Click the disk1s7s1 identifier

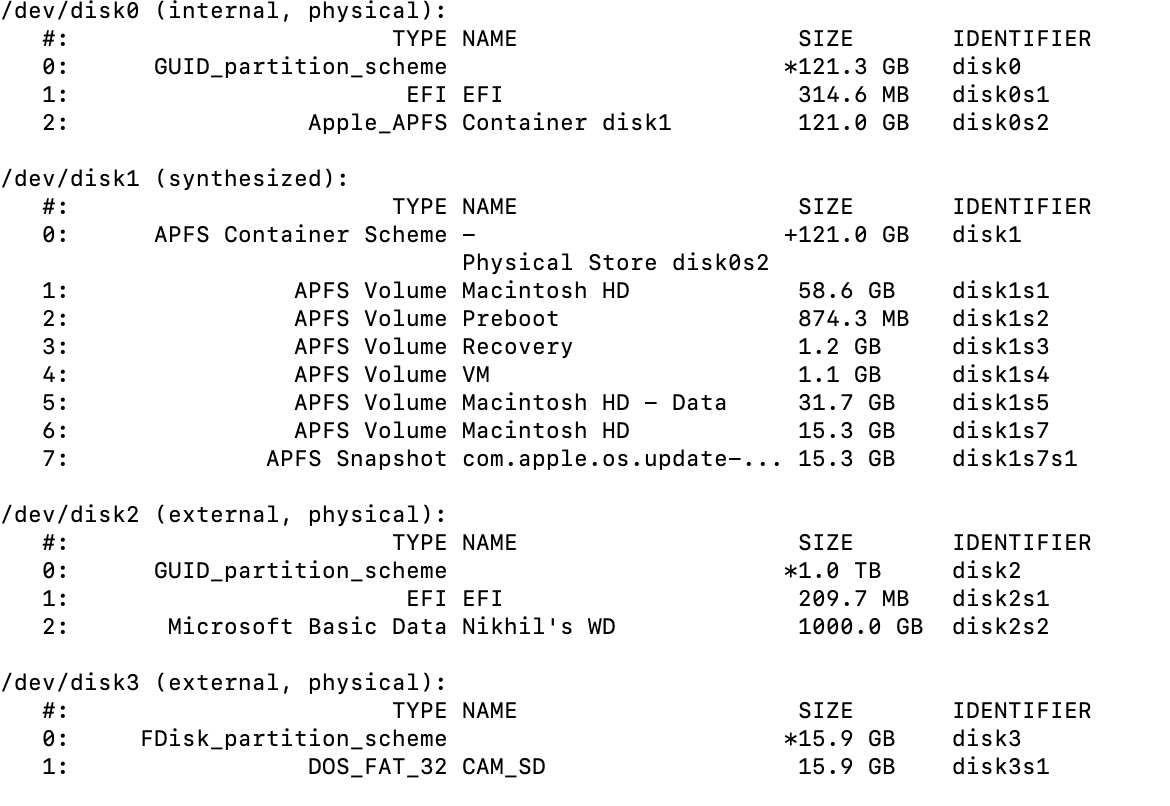(x=1014, y=459)
